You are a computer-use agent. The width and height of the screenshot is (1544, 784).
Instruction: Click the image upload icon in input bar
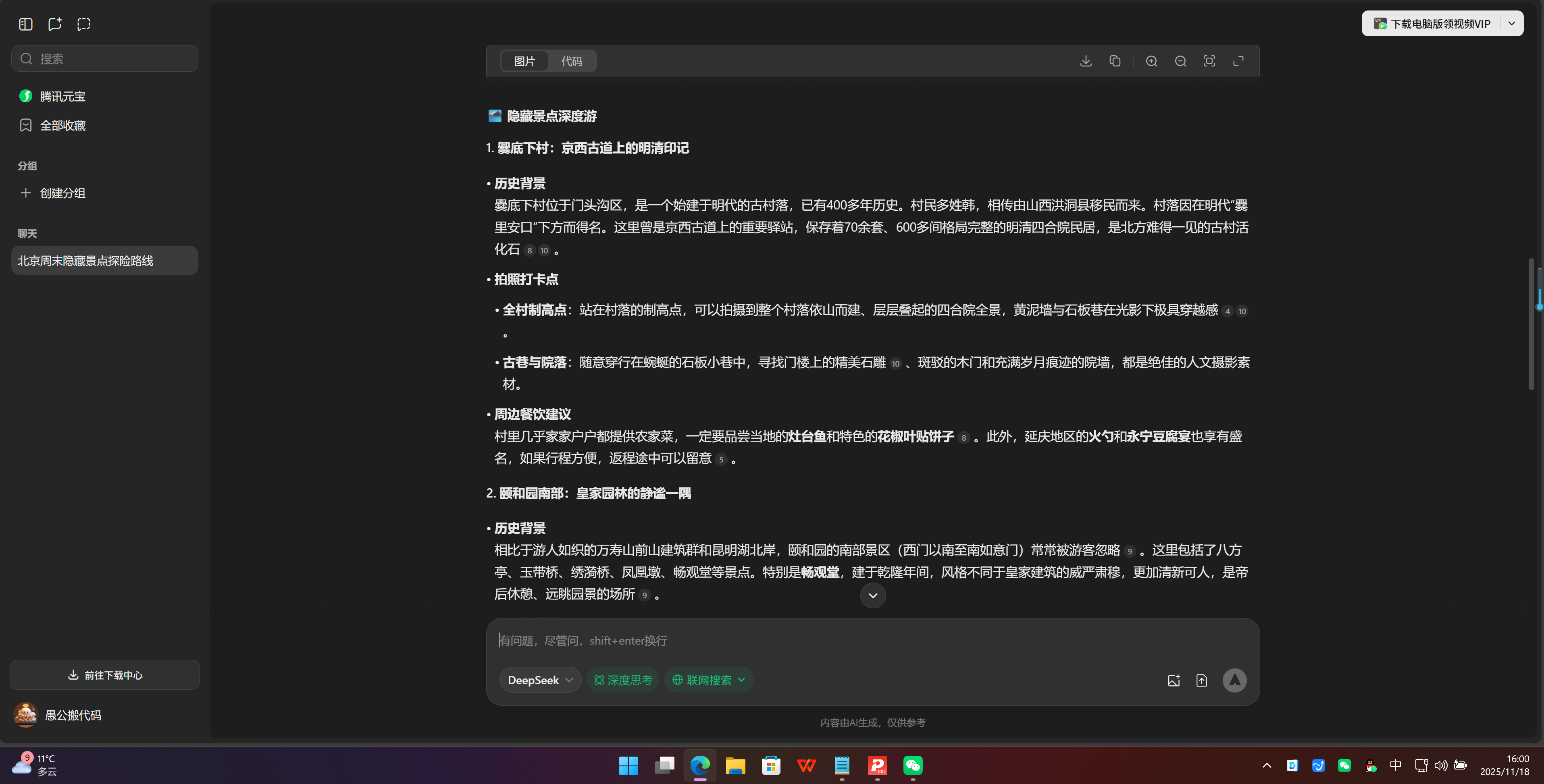pyautogui.click(x=1174, y=680)
